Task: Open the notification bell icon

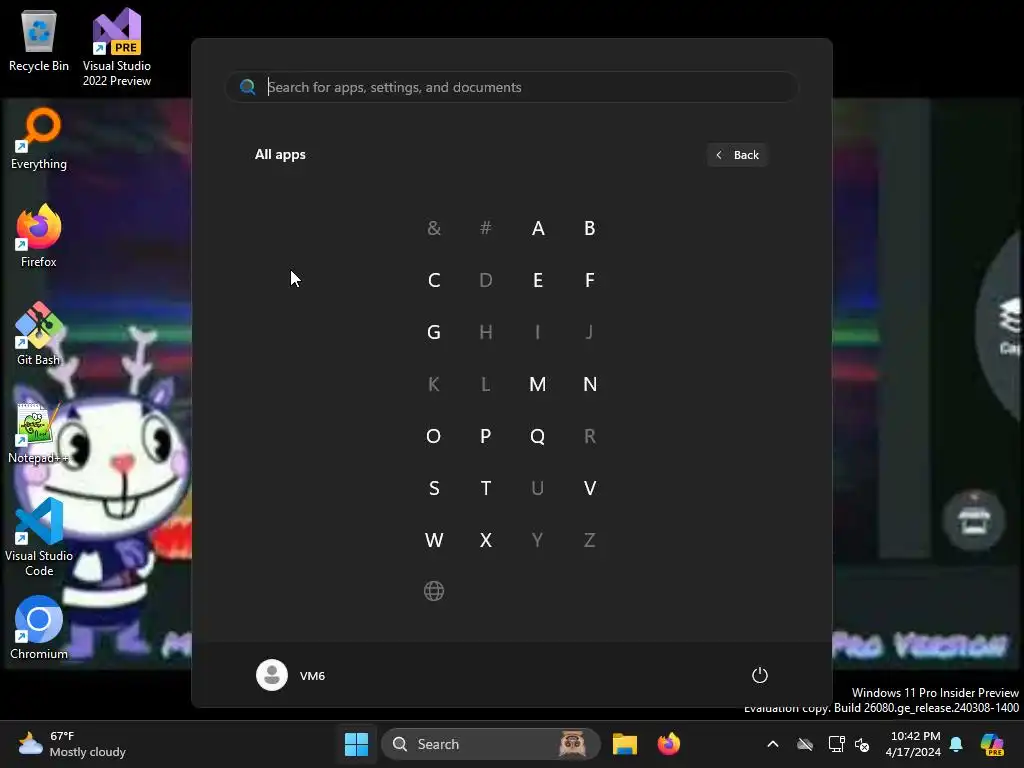Action: pos(956,744)
